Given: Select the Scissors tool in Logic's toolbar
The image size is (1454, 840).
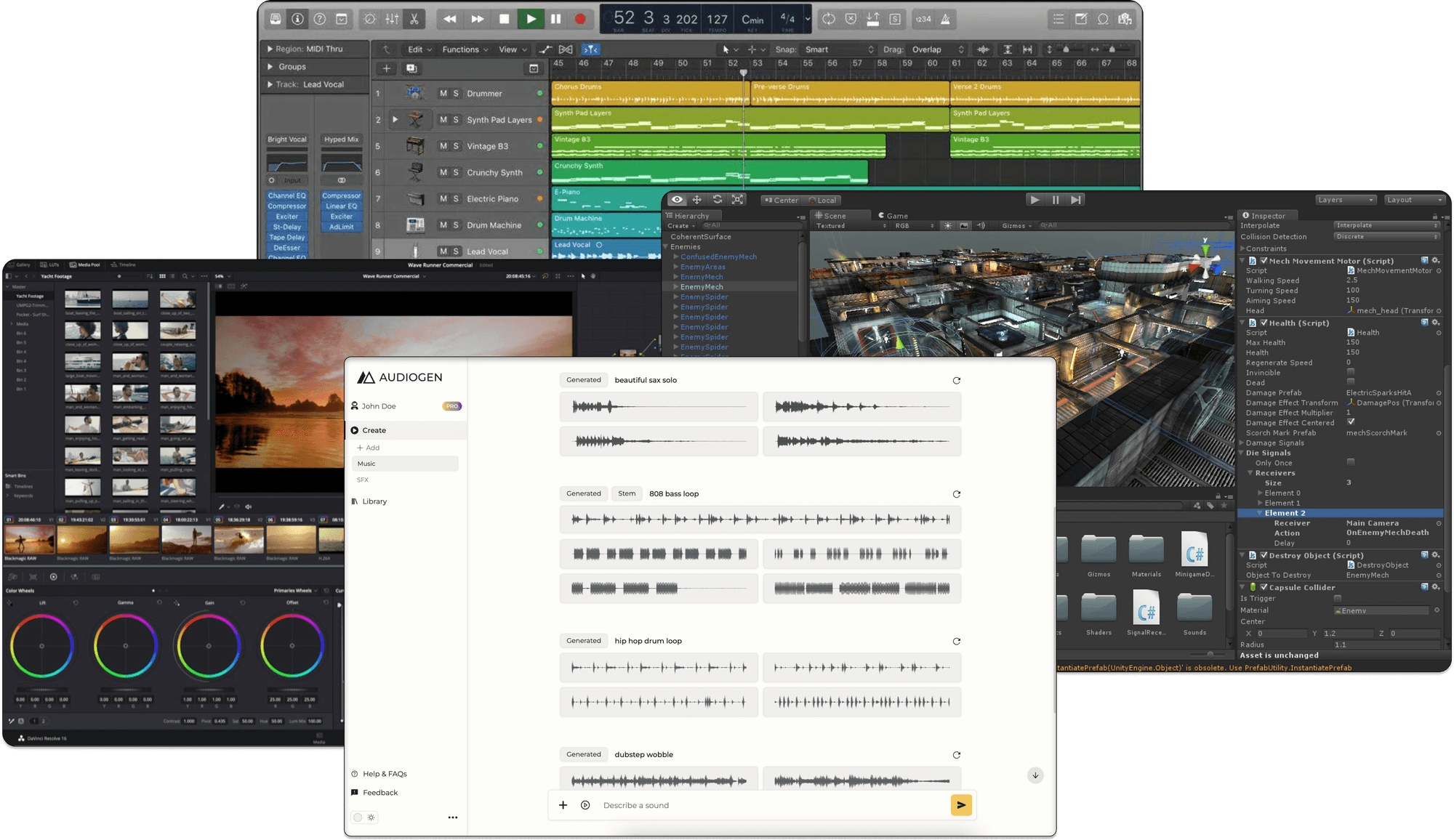Looking at the screenshot, I should pos(413,19).
